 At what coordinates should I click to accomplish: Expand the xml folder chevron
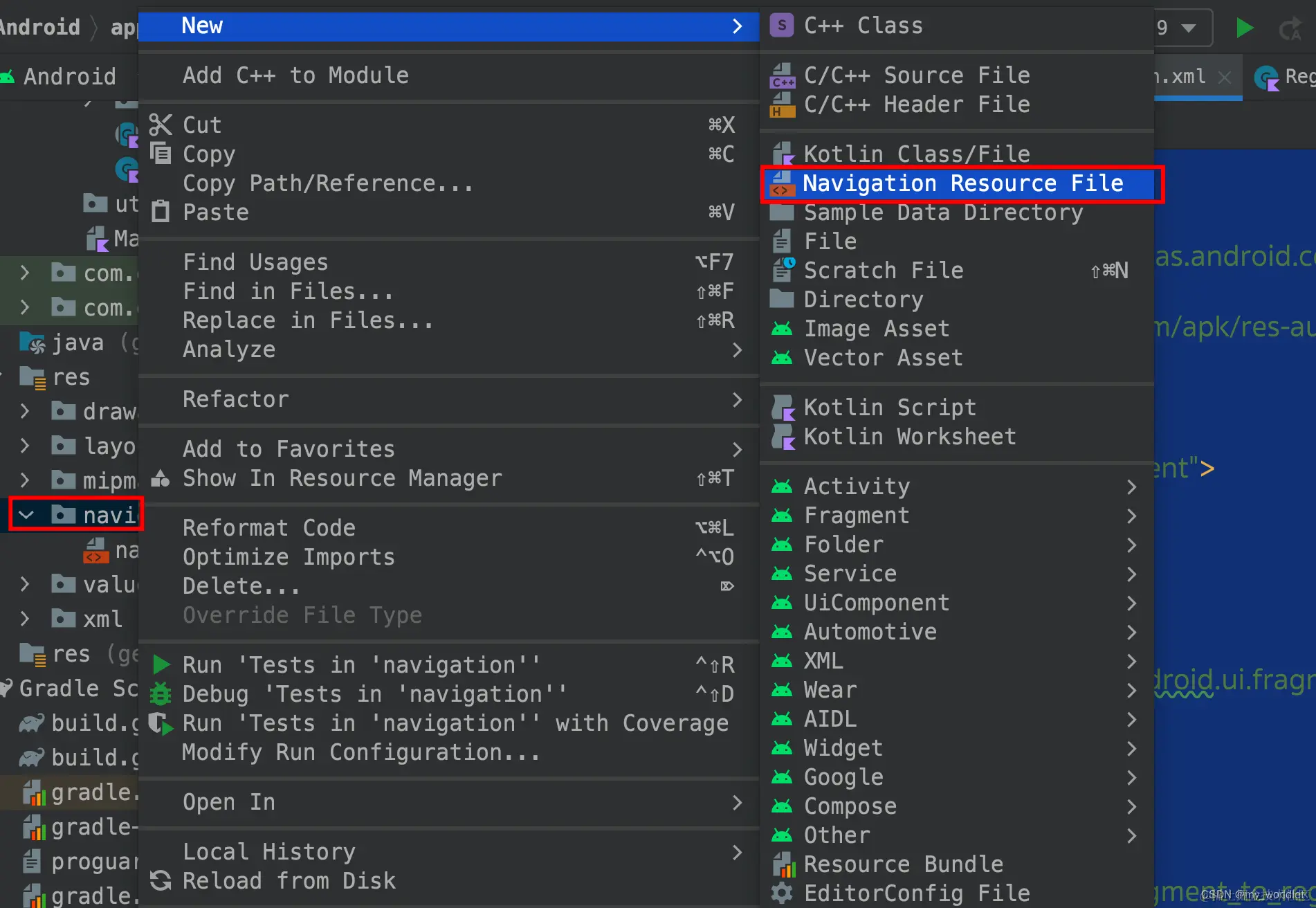coord(25,618)
